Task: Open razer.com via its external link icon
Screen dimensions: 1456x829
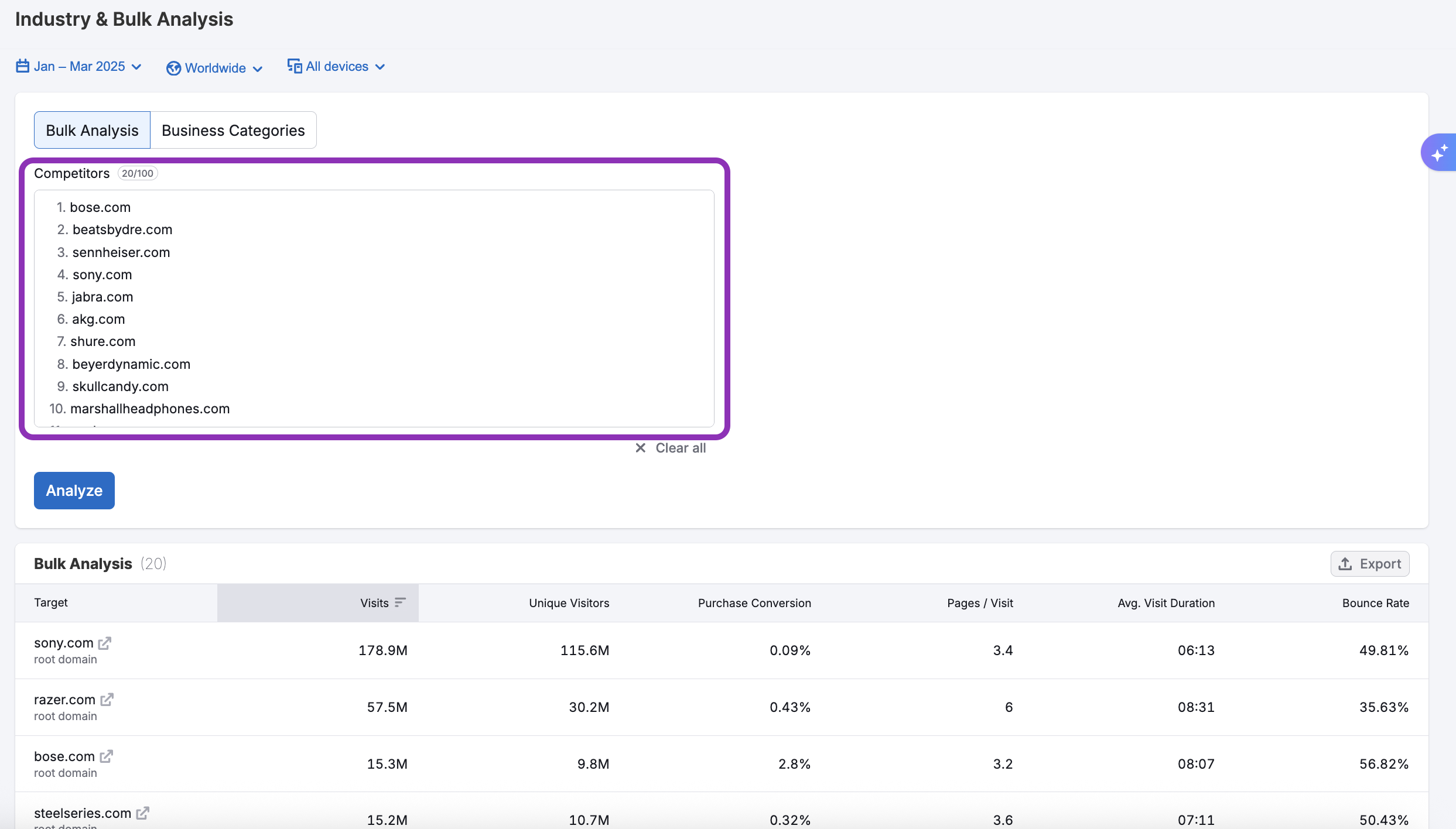Action: coord(107,699)
